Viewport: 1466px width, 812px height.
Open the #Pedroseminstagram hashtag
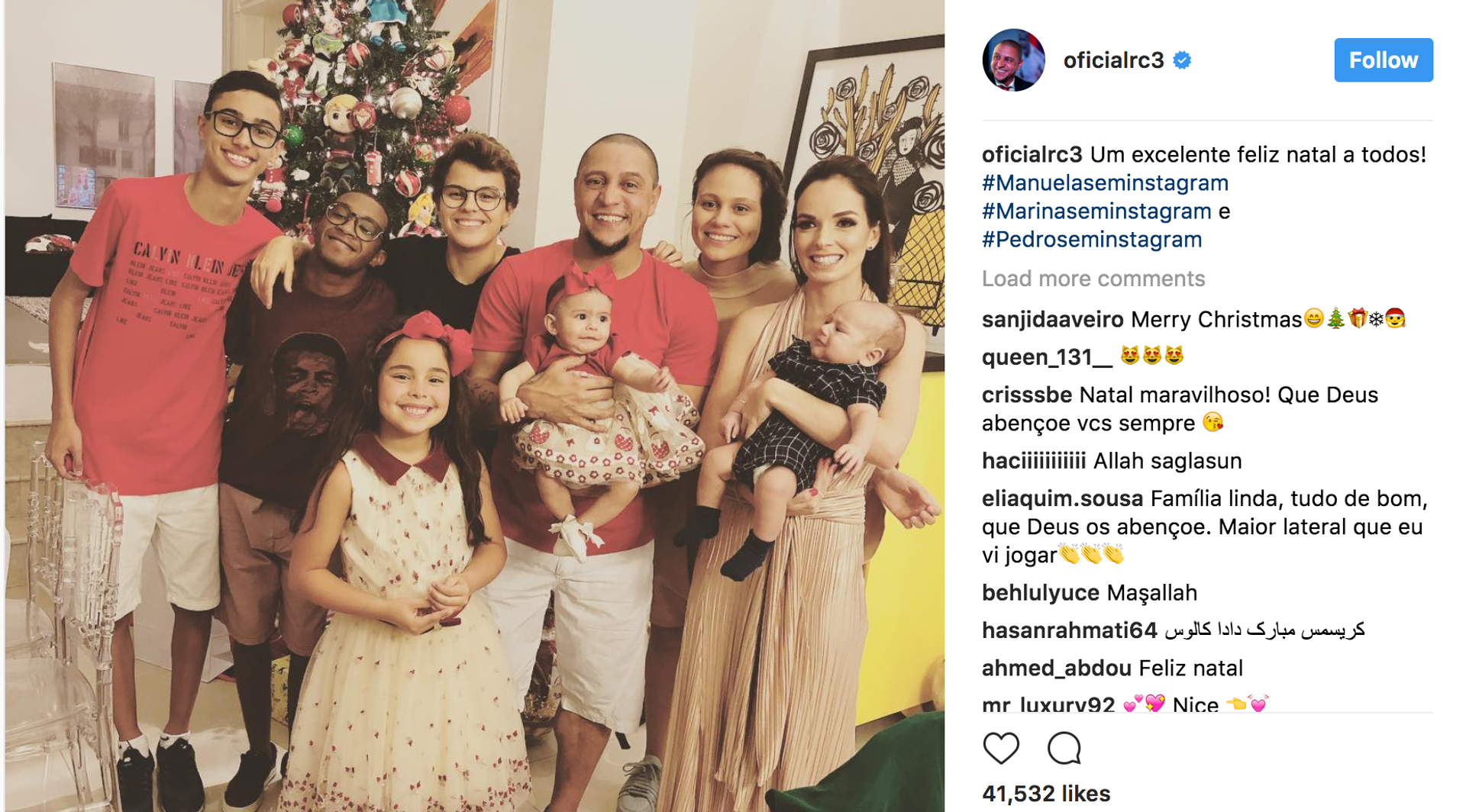click(x=1092, y=240)
